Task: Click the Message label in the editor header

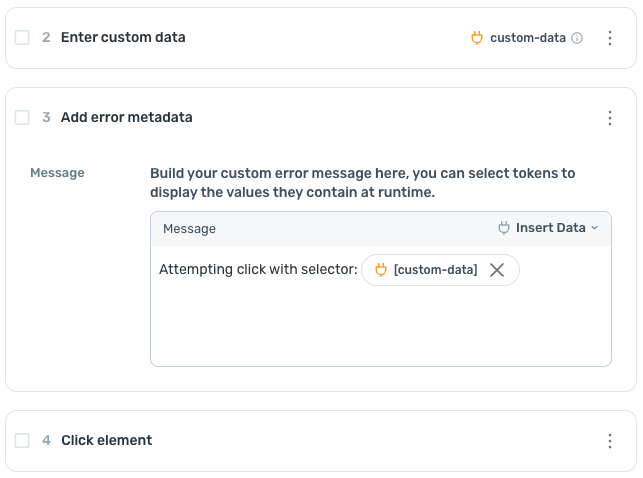Action: (x=189, y=229)
